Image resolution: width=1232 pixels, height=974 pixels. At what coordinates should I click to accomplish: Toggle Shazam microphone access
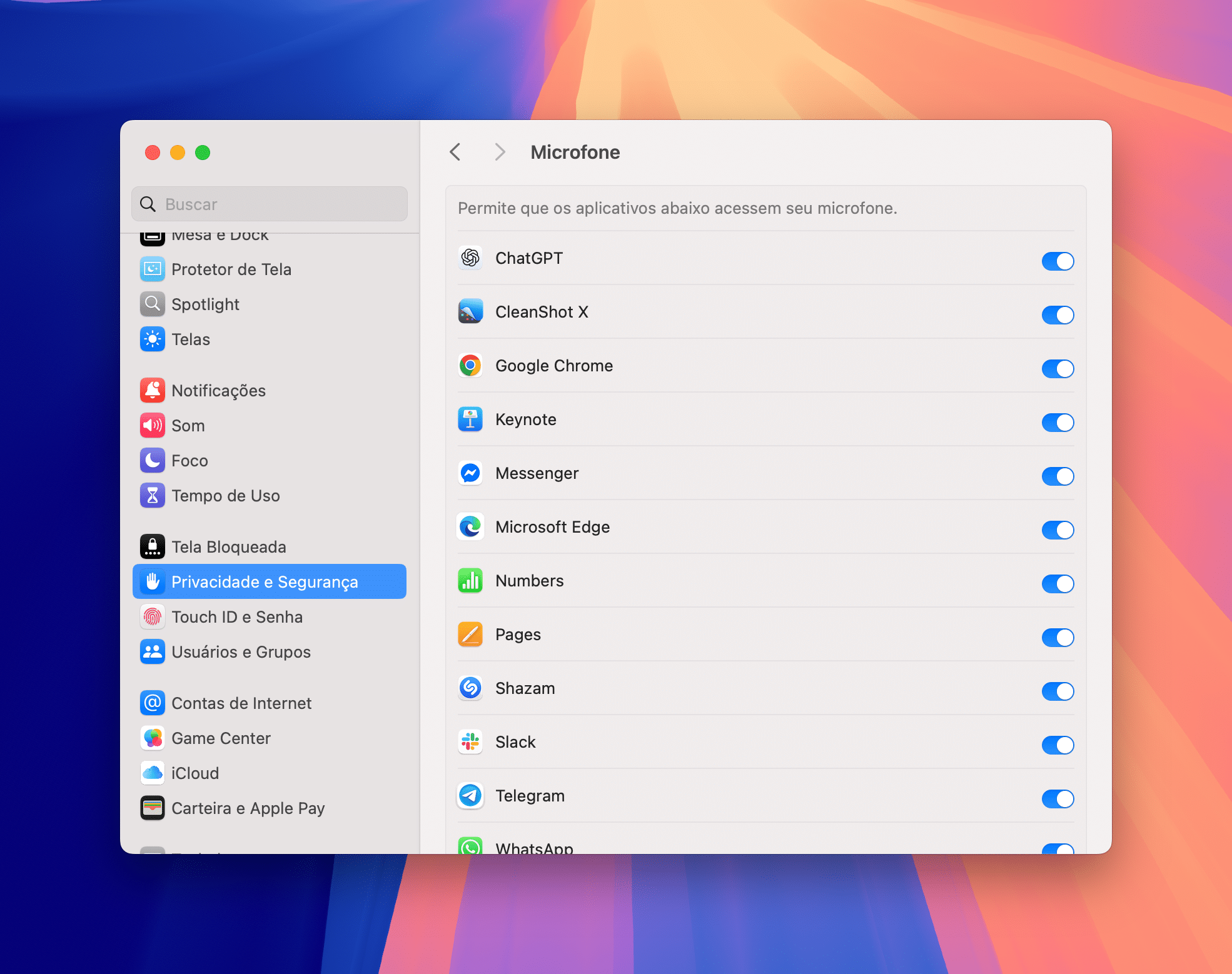pyautogui.click(x=1058, y=691)
